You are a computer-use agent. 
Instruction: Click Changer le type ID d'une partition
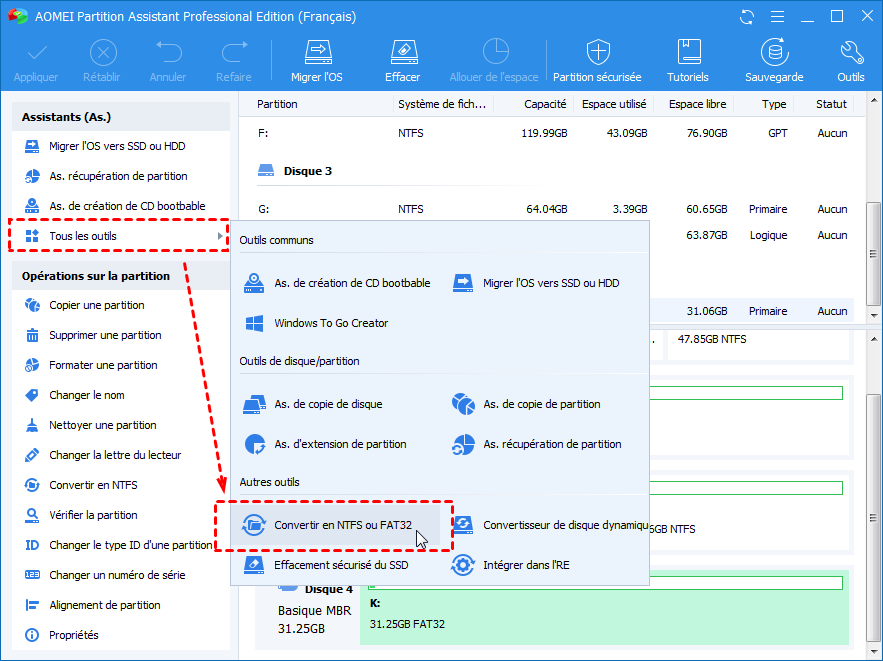pos(121,545)
